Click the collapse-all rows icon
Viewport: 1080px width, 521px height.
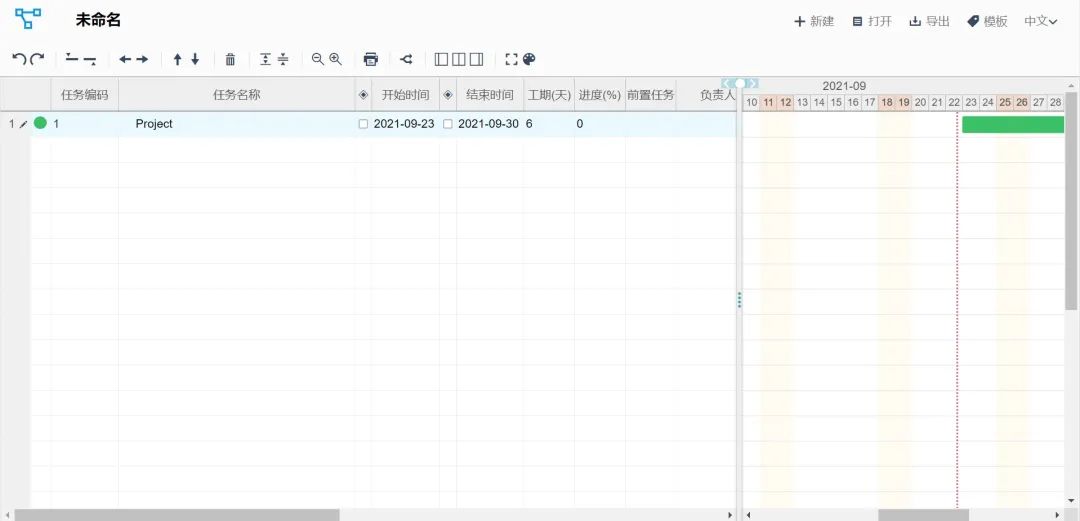click(x=283, y=59)
